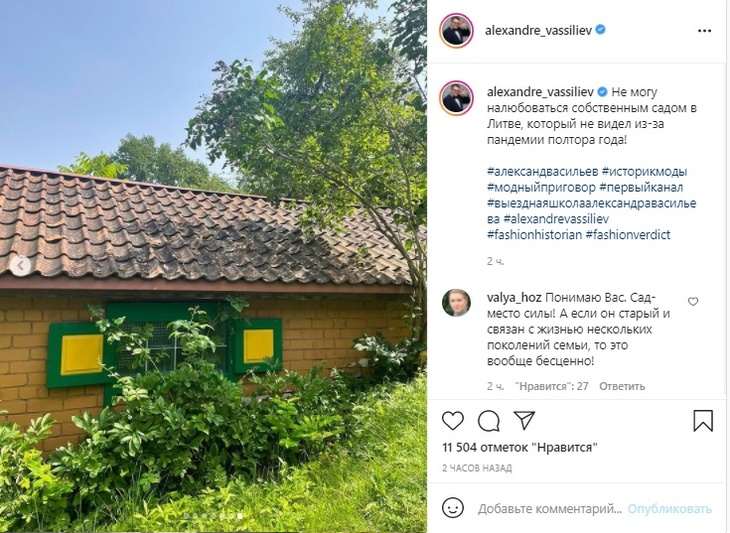View likes count on valya_hoz comment
Viewport: 730px width, 533px height.
[552, 386]
